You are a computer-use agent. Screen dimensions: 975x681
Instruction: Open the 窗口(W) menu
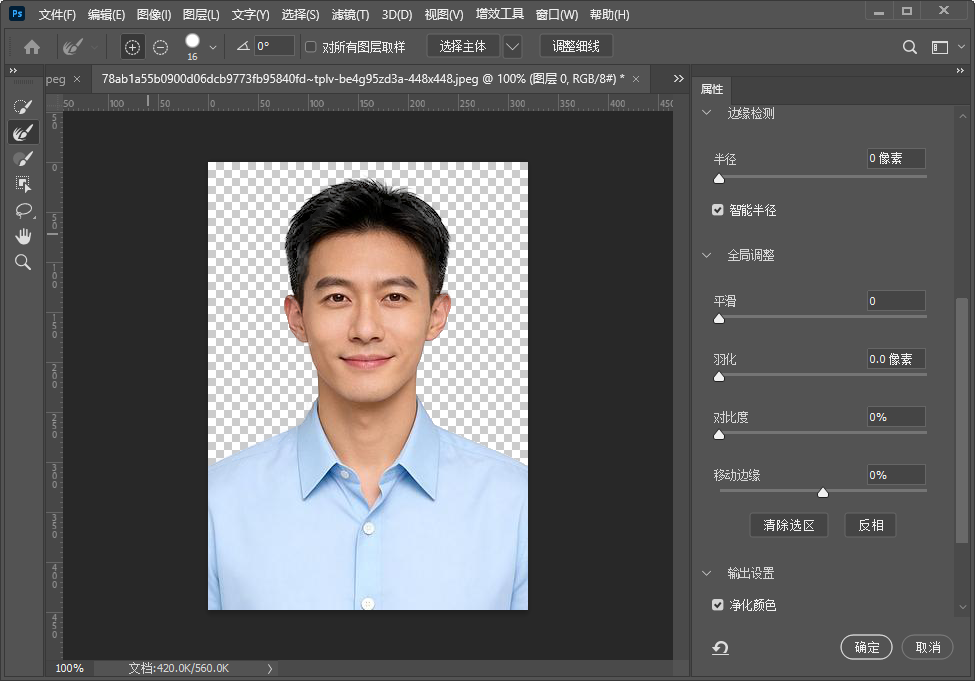point(557,14)
